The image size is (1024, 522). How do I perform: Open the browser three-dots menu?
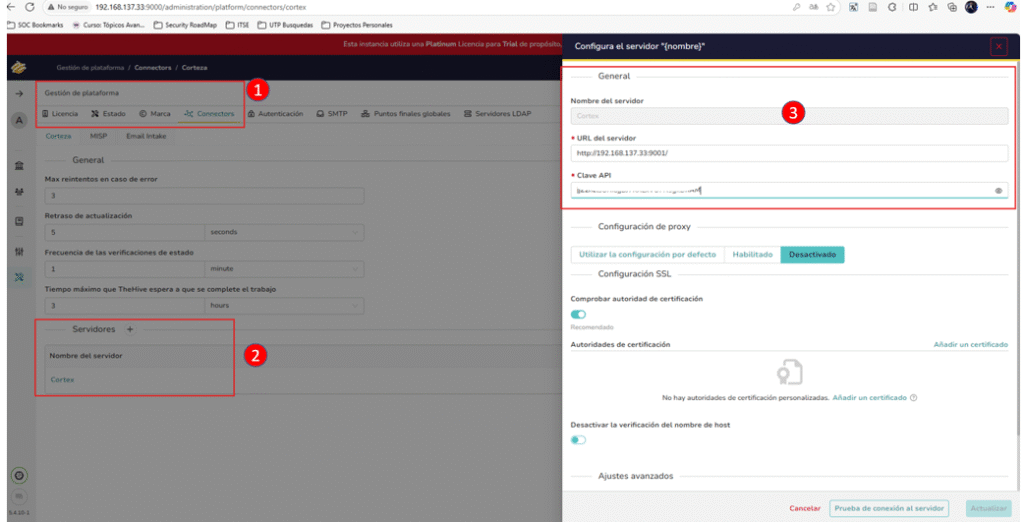[x=991, y=7]
